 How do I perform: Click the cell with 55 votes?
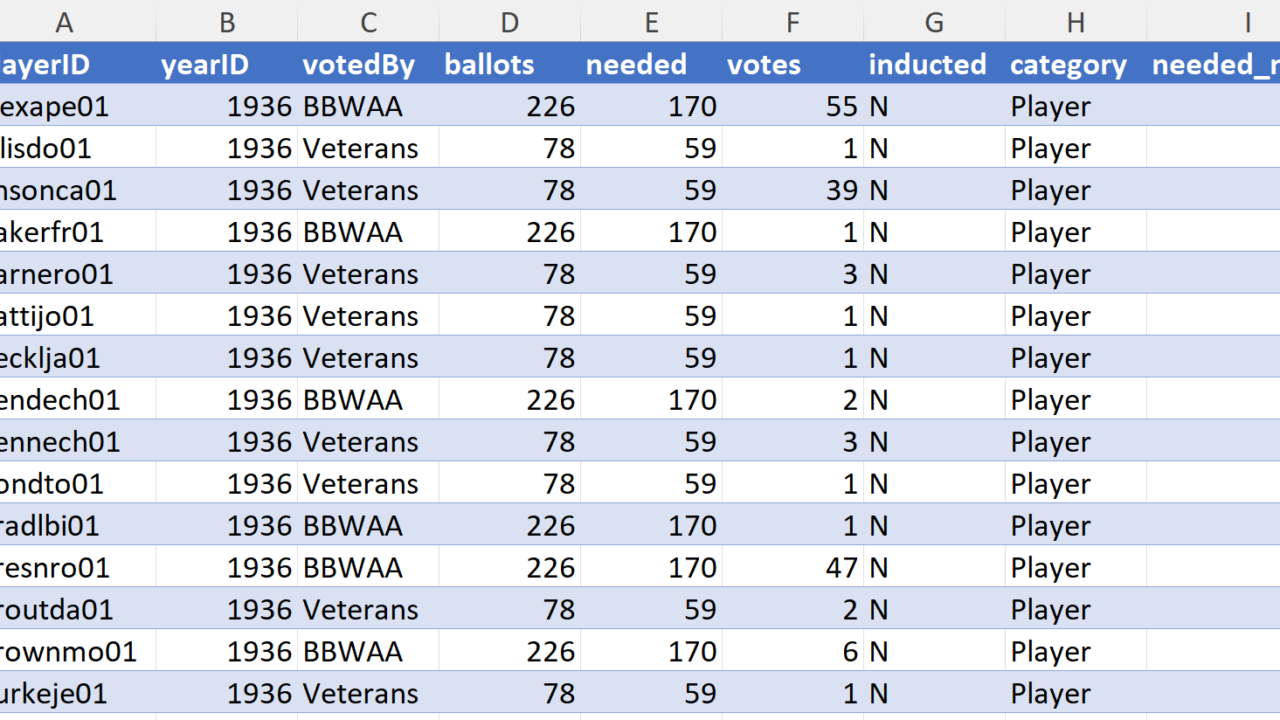point(792,106)
